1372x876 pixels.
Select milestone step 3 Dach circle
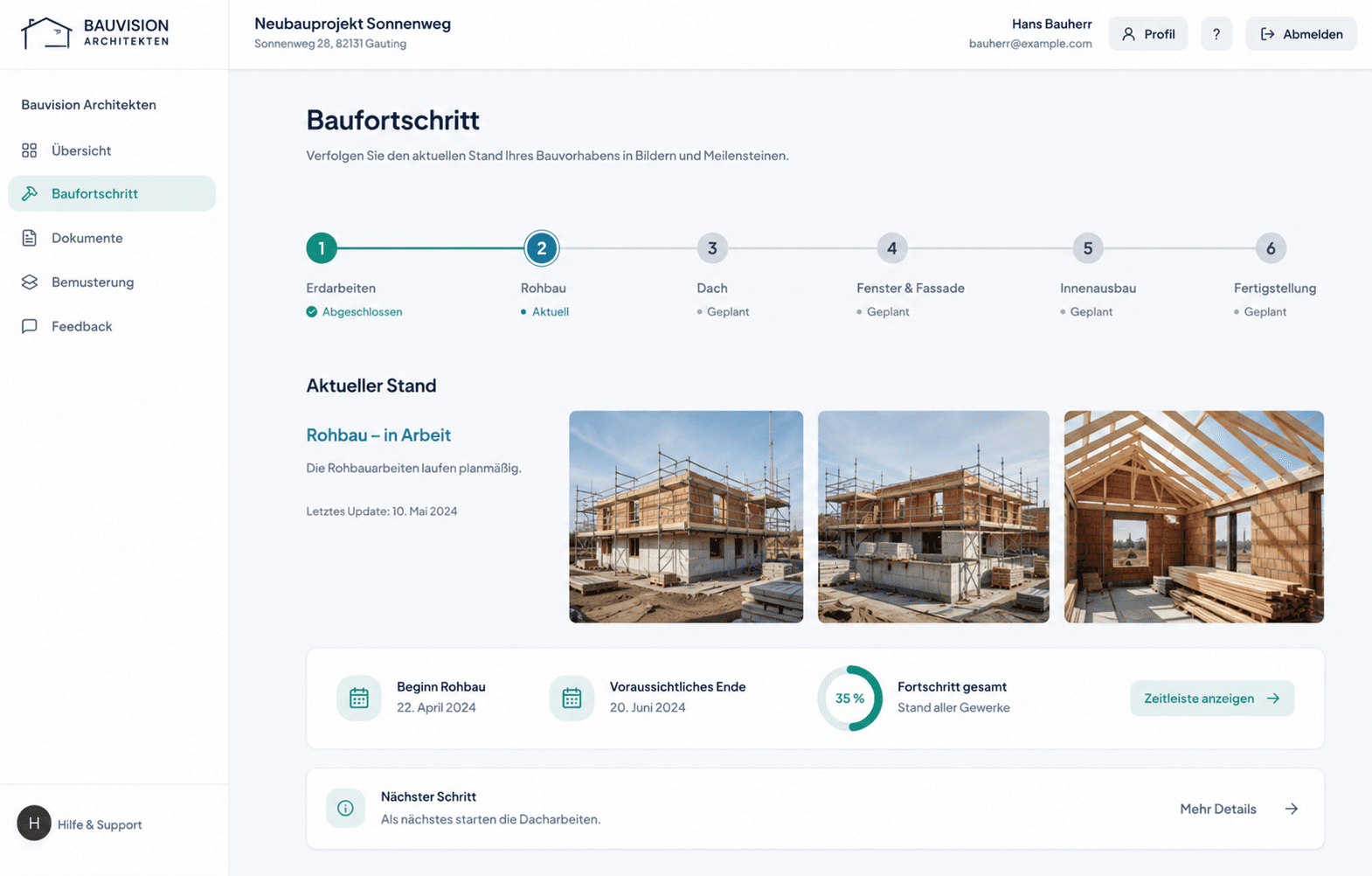(x=712, y=248)
